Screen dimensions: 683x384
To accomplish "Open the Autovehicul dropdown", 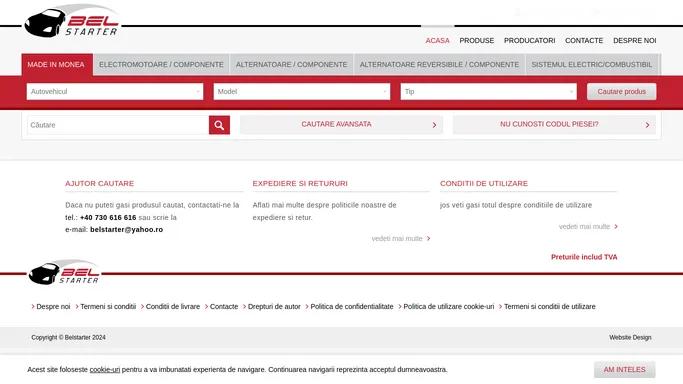I will [115, 91].
